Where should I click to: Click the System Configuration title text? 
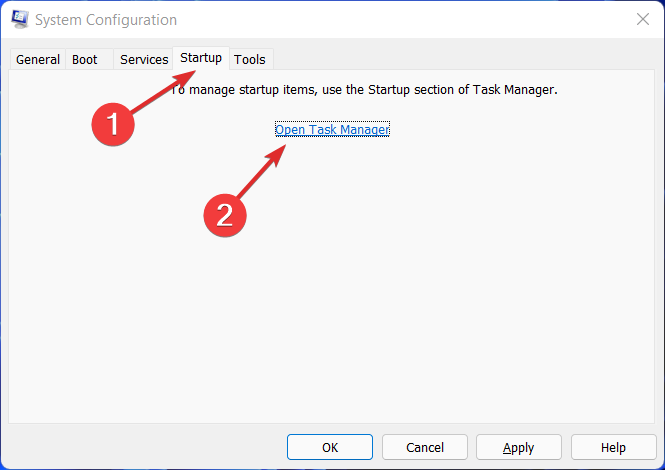click(107, 20)
